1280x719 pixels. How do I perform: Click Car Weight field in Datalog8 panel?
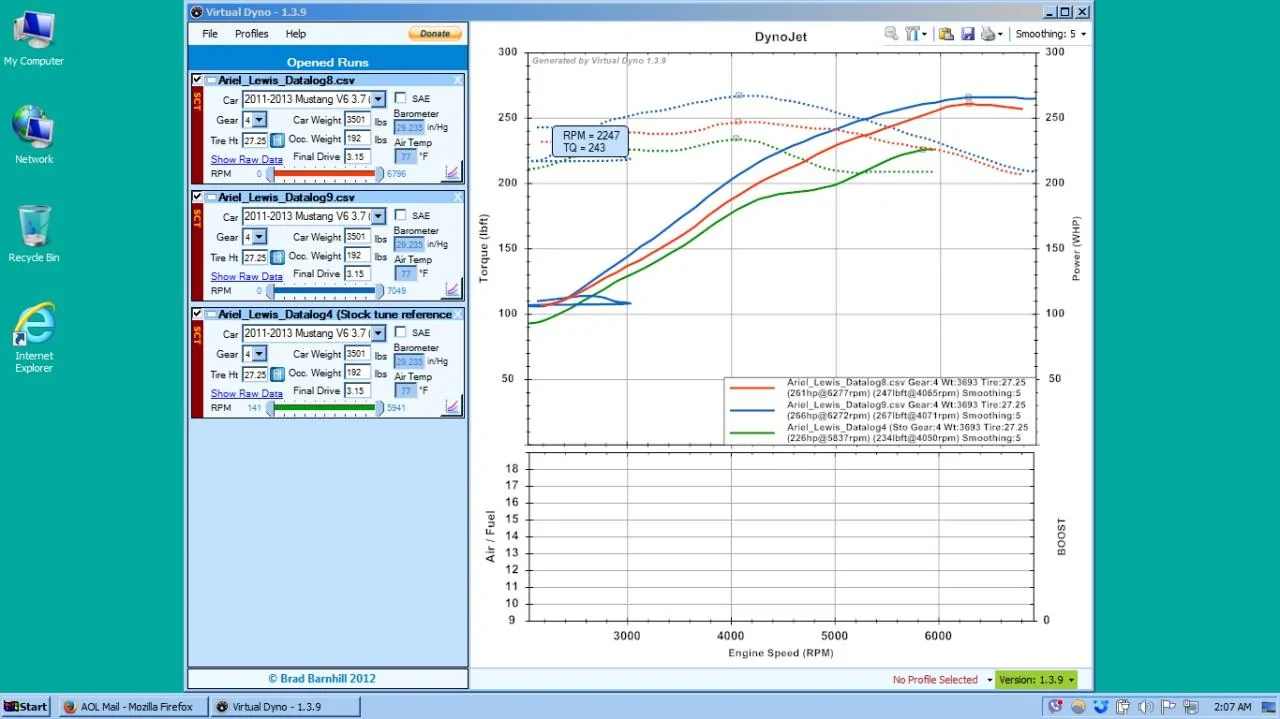[358, 120]
